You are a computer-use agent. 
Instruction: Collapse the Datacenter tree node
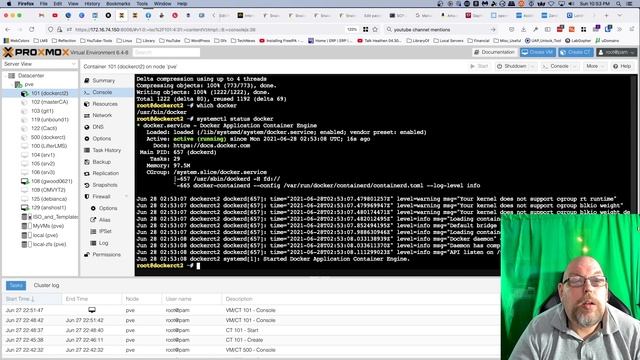(5, 76)
